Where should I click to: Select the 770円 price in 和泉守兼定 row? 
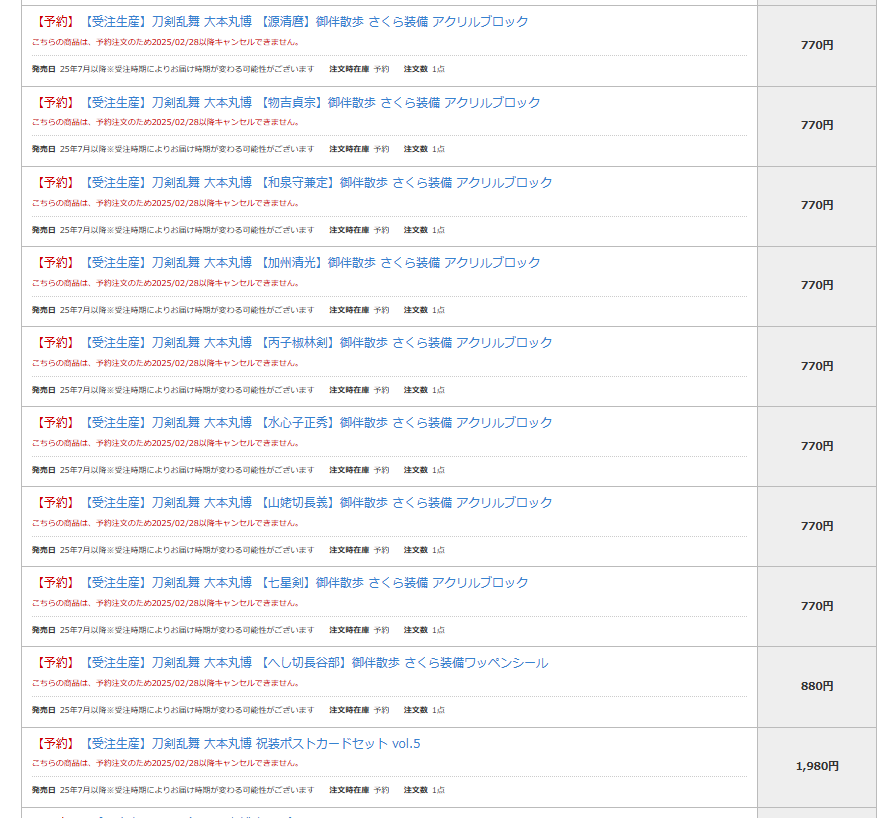(817, 205)
